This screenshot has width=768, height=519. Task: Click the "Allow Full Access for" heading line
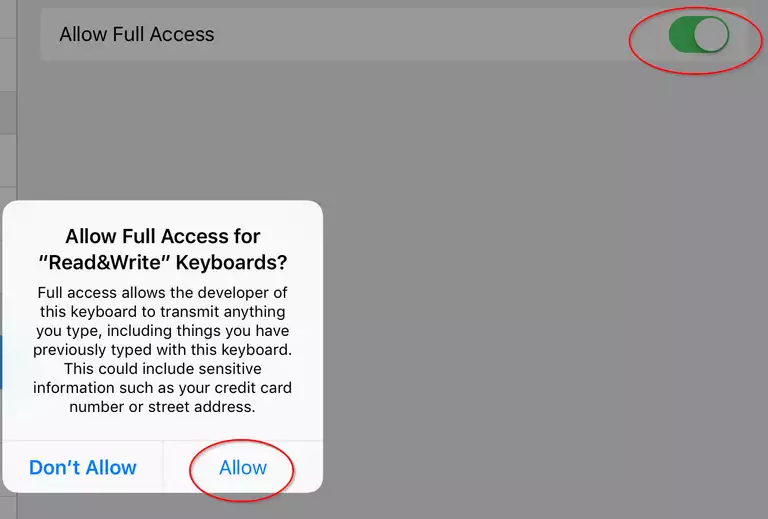coord(163,236)
